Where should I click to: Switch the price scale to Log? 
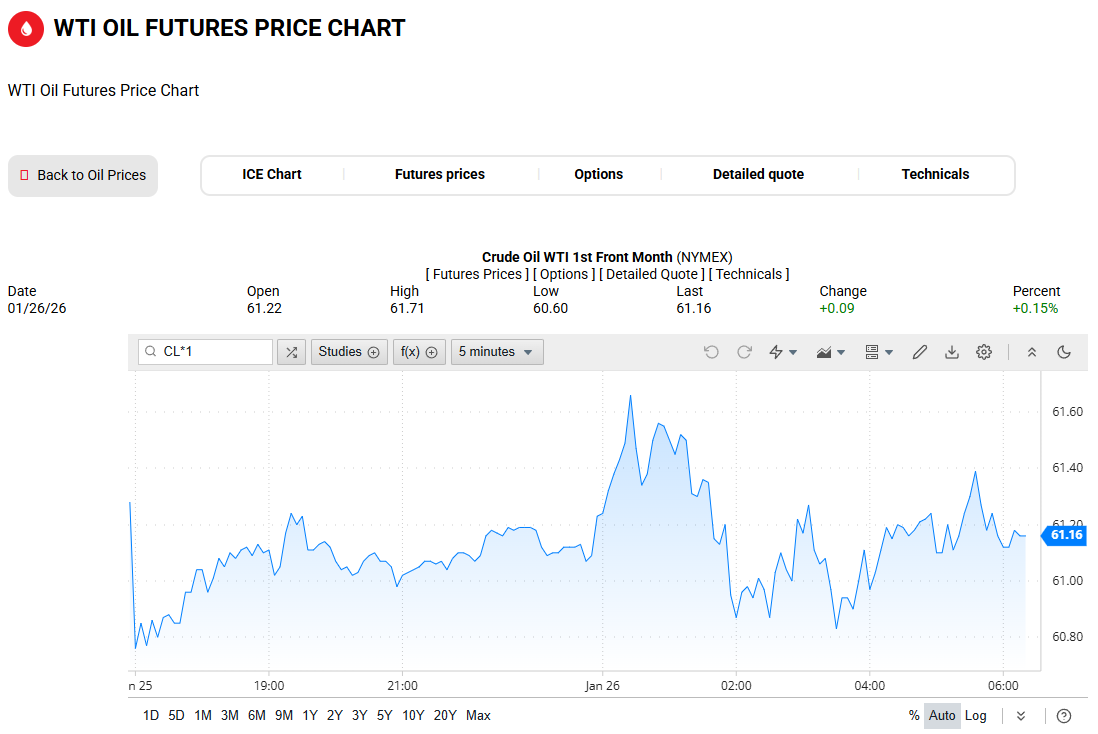pos(975,715)
